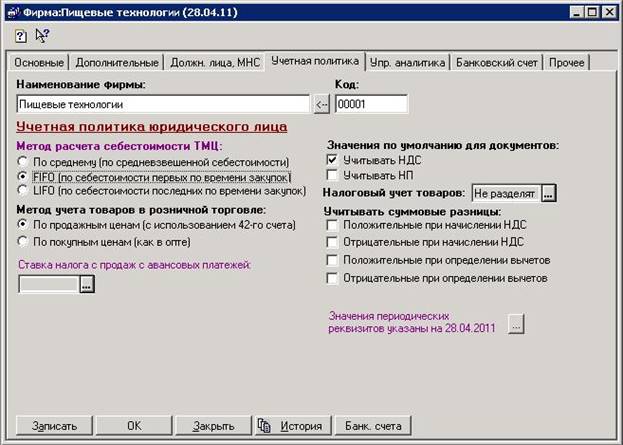
Task: Click the Наименование фирмы text field
Action: tap(164, 104)
